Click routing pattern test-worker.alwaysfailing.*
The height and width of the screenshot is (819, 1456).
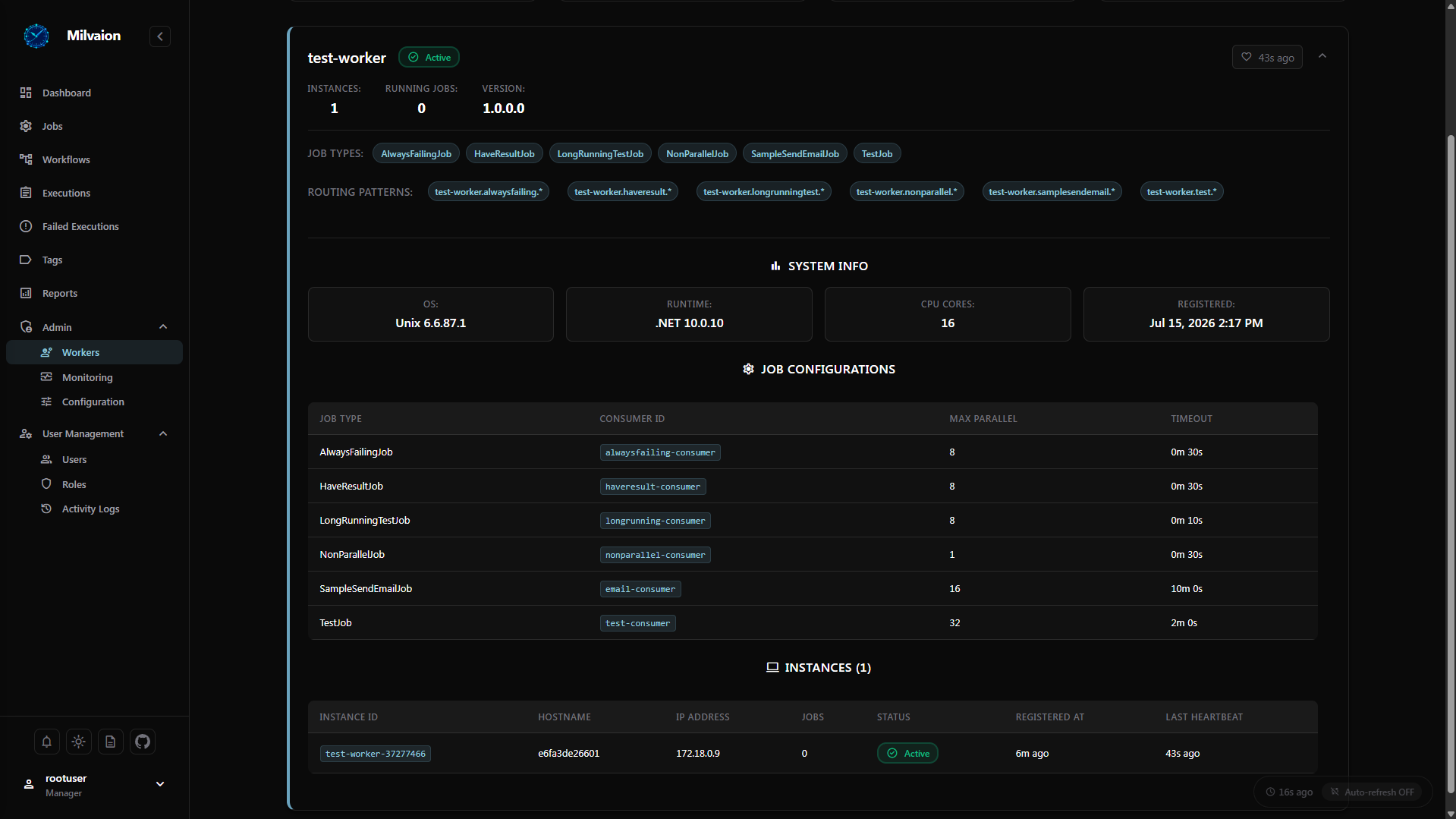point(489,192)
